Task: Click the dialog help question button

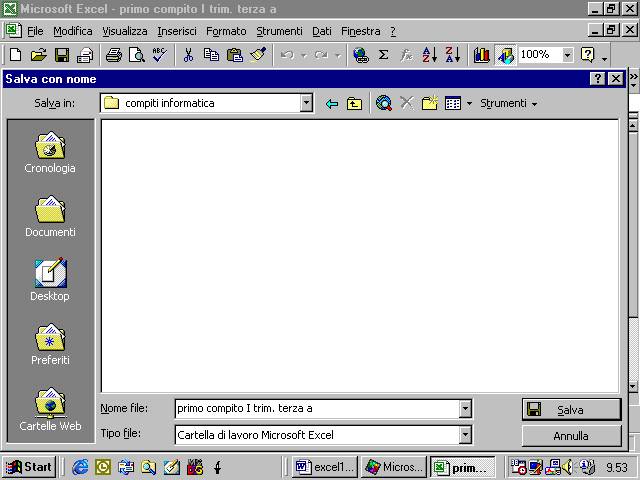Action: click(x=597, y=78)
